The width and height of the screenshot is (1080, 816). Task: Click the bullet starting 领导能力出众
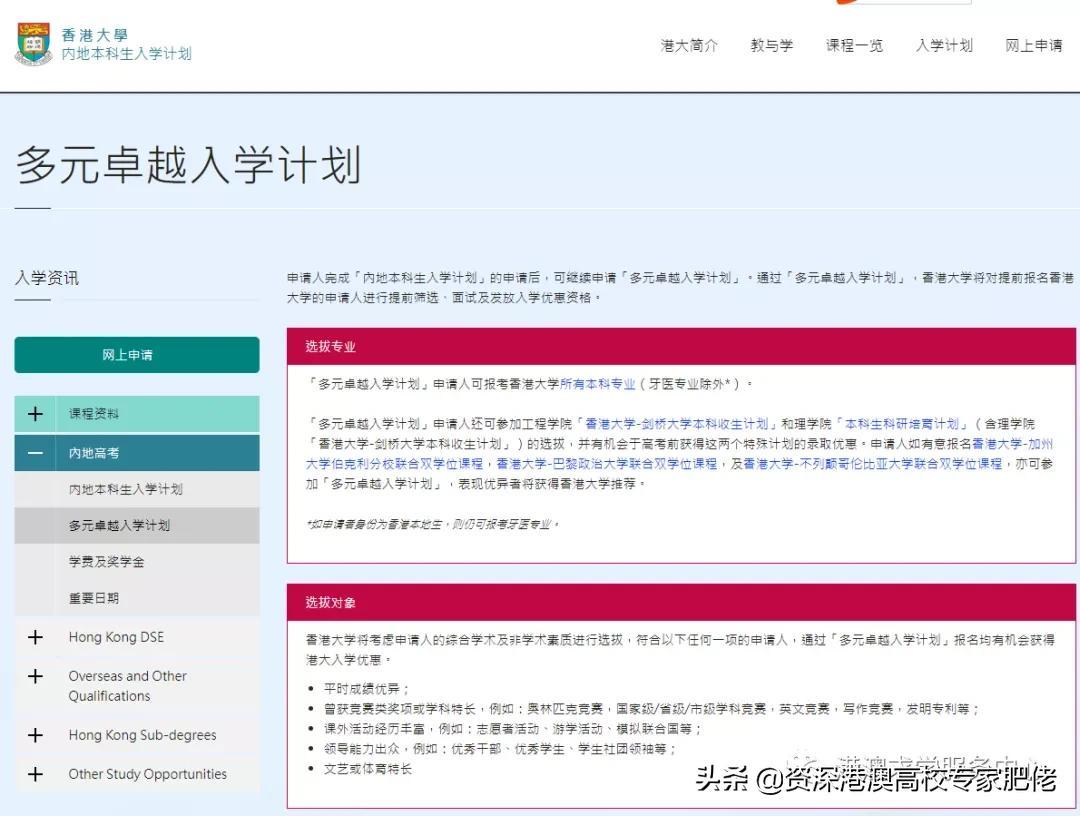click(500, 749)
